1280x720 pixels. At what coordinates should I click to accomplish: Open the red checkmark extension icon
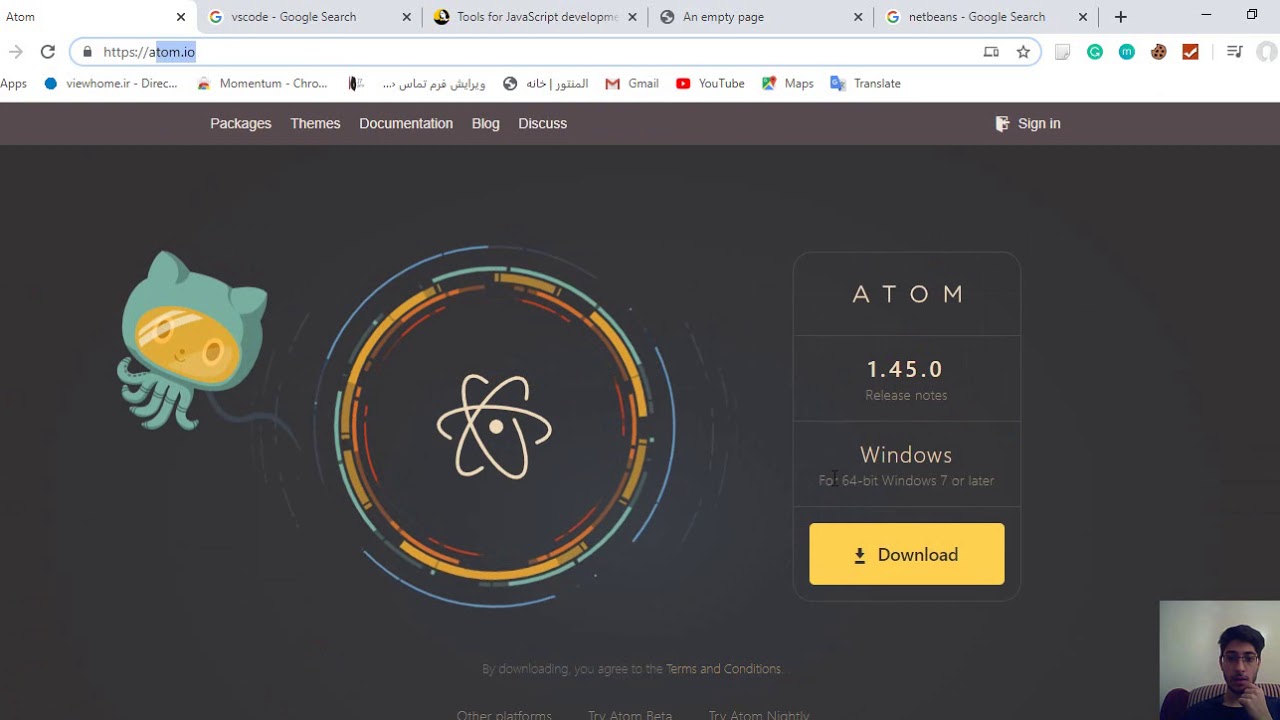point(1190,52)
